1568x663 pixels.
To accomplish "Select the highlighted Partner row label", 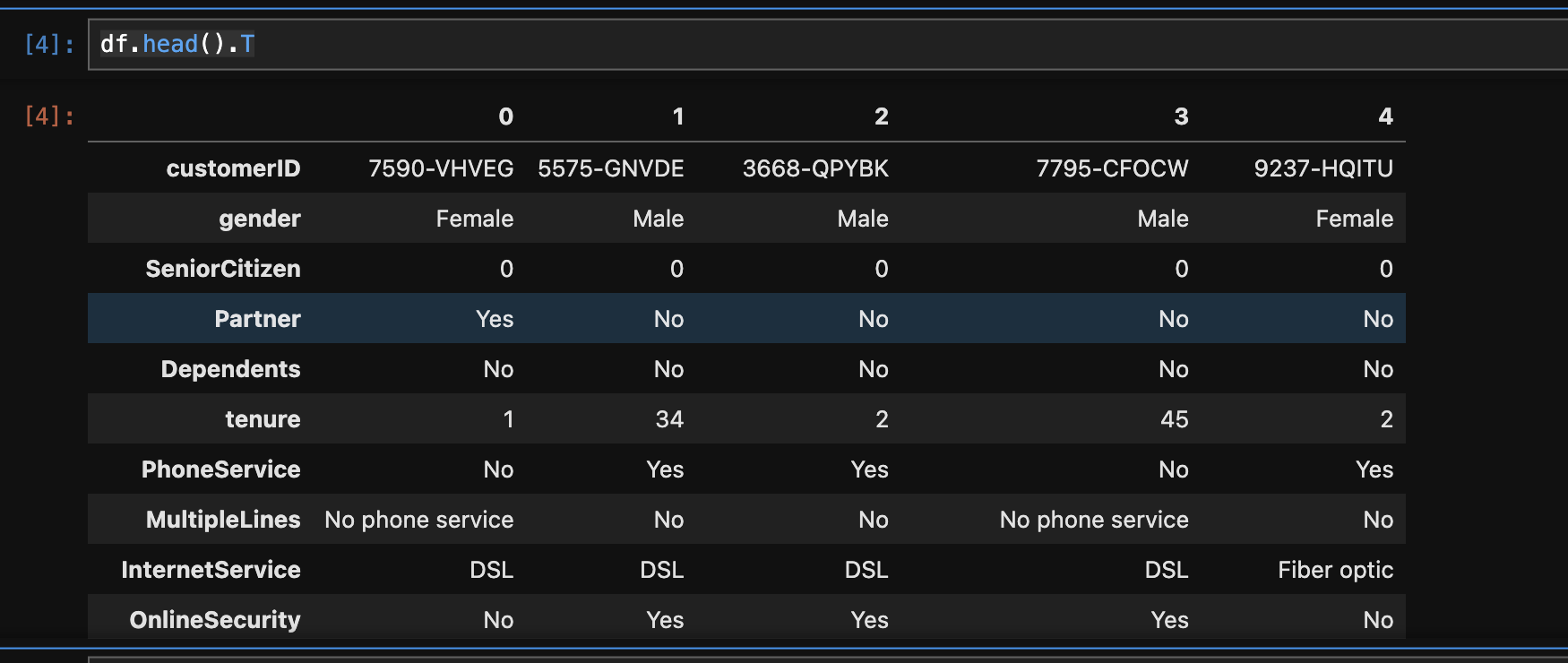I will 257,319.
